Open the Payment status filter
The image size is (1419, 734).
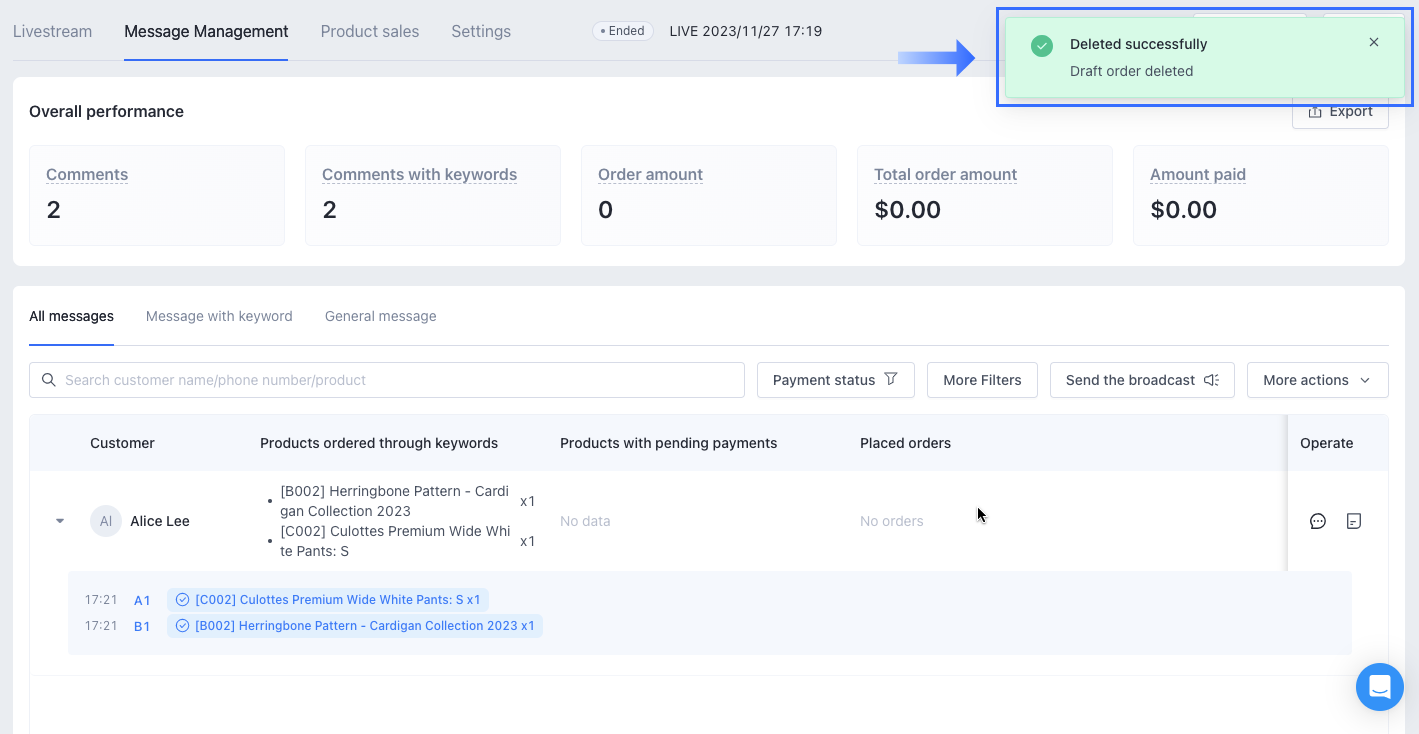(x=835, y=380)
